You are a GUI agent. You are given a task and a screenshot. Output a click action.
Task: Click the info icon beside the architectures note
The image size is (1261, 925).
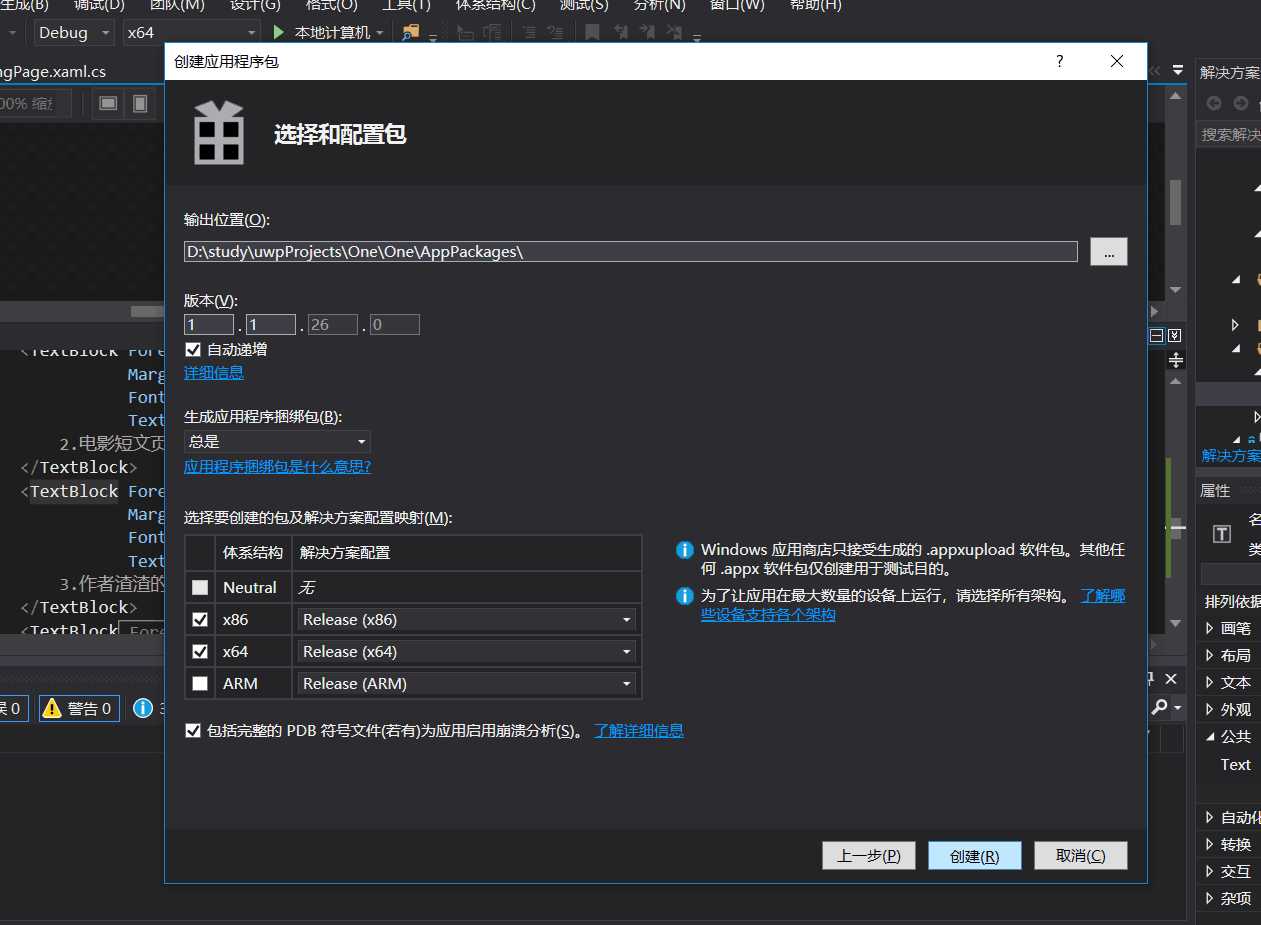(685, 596)
